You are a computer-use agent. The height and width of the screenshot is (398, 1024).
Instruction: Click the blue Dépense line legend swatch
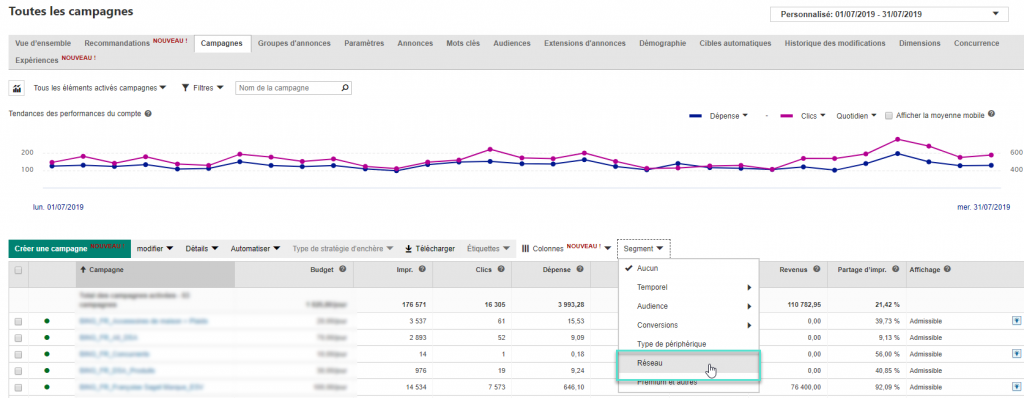point(697,116)
